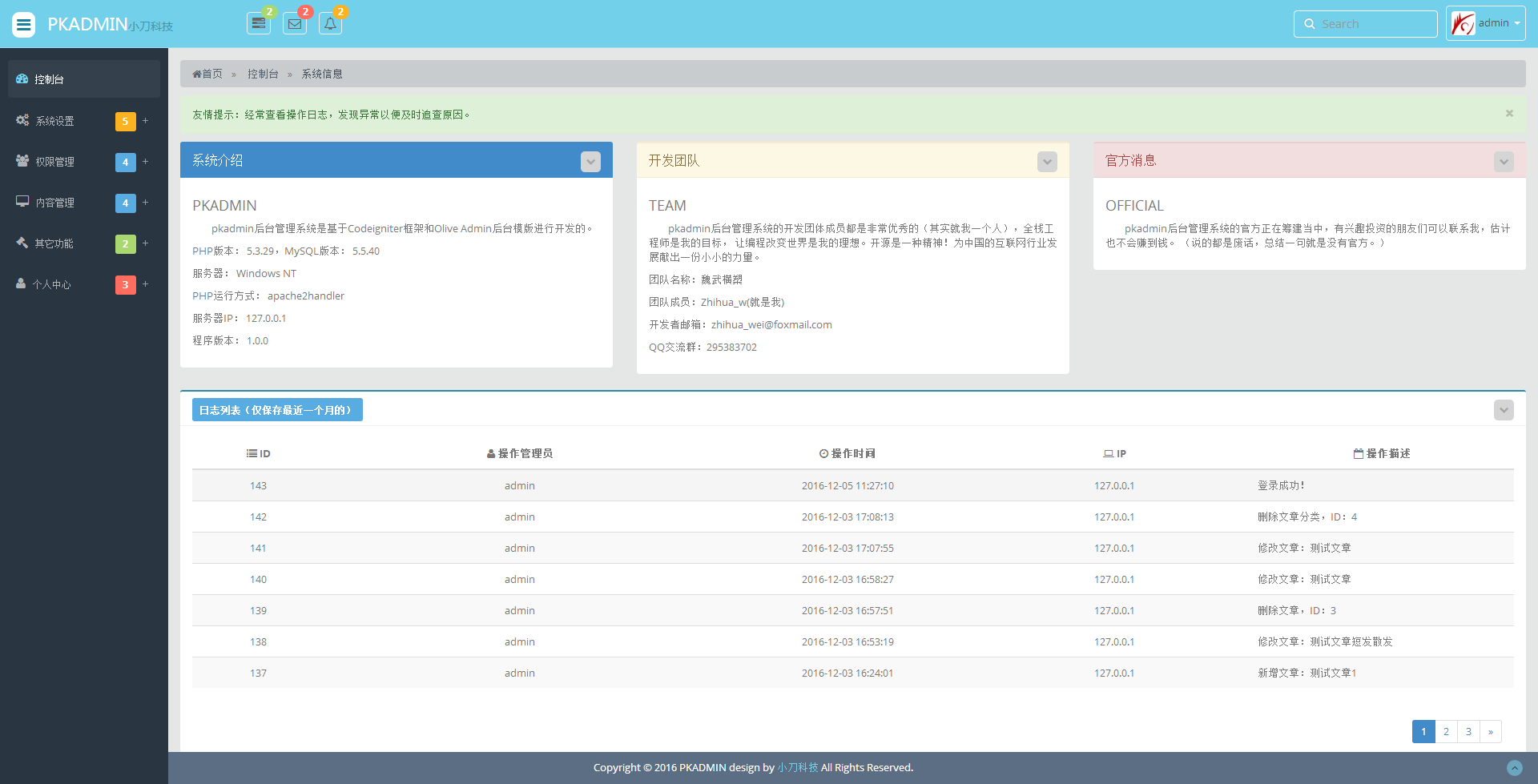Click the 权限管理 users icon
The height and width of the screenshot is (784, 1538).
point(22,161)
